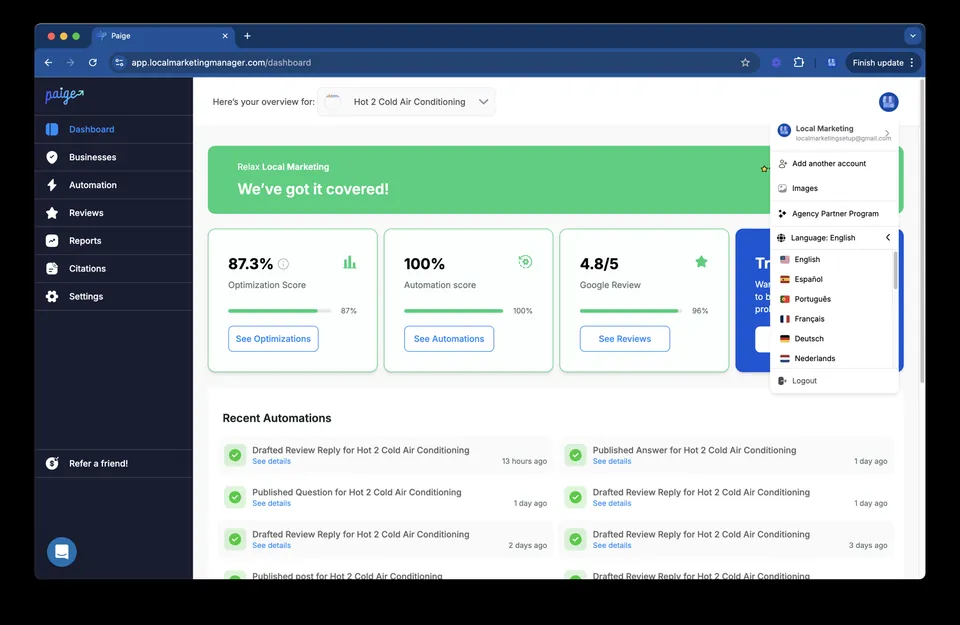Go to Automation in sidebar
Image resolution: width=960 pixels, height=625 pixels.
(114, 185)
